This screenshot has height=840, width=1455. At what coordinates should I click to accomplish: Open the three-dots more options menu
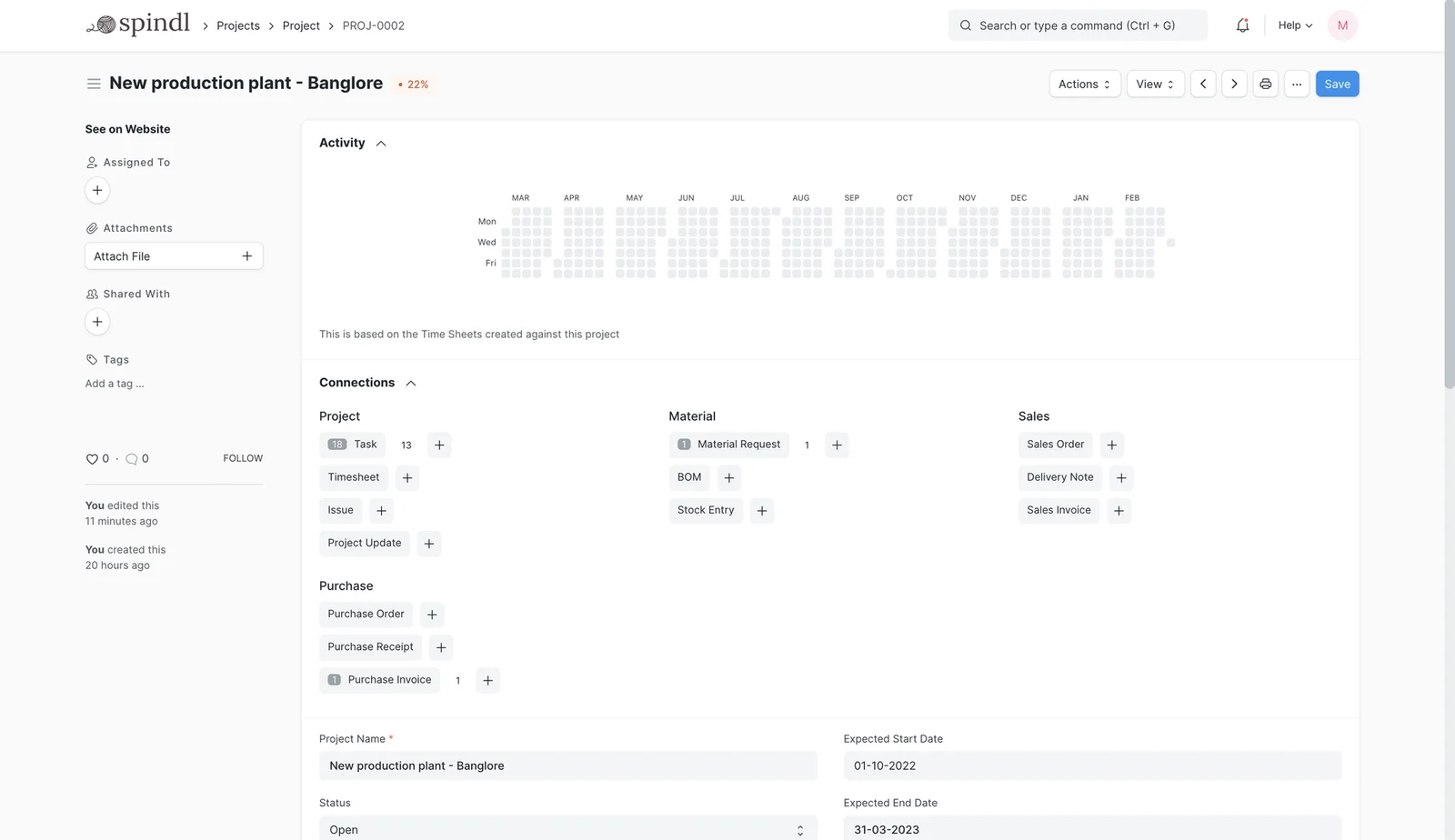(x=1297, y=84)
